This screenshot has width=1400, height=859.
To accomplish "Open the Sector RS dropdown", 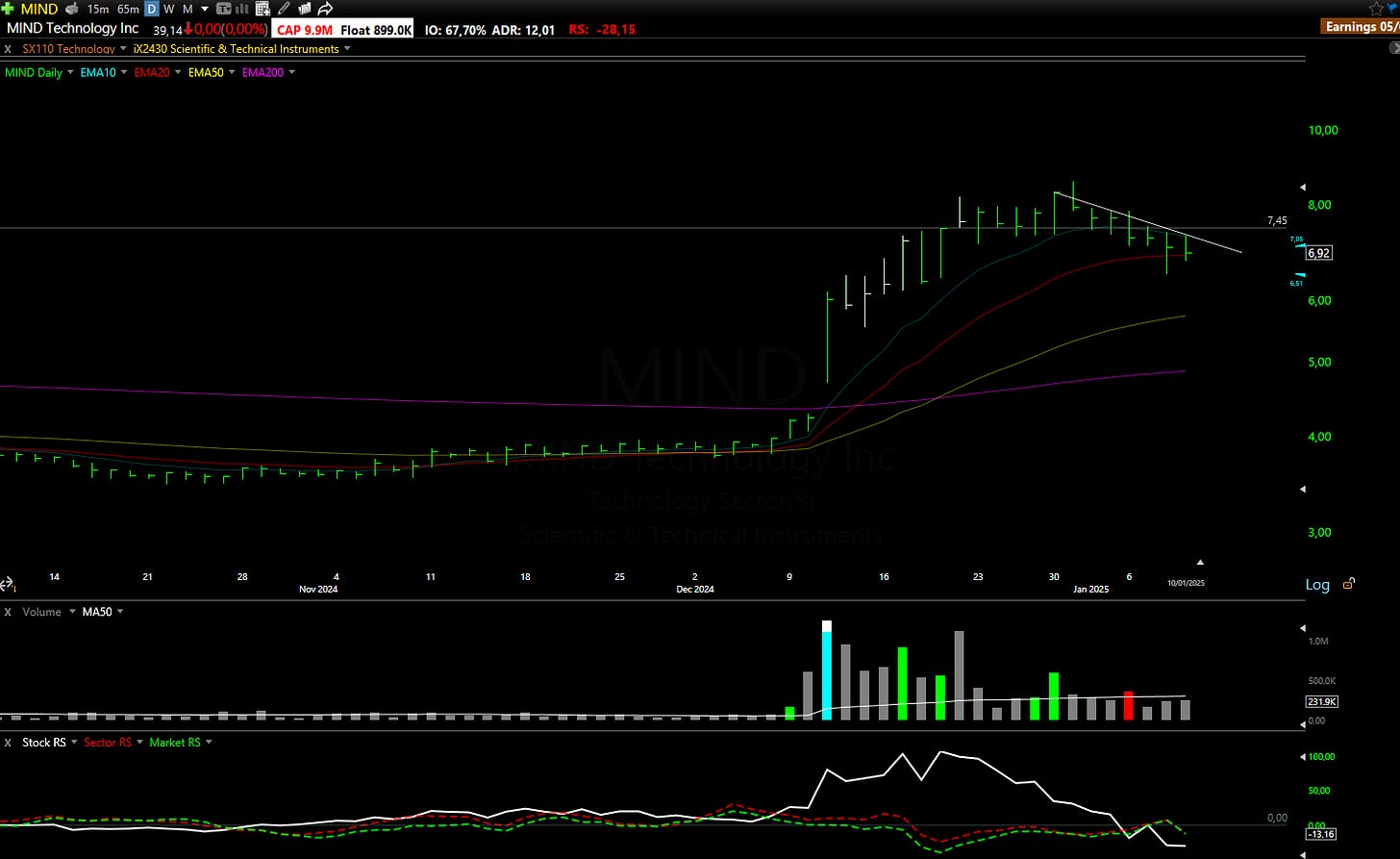I will click(139, 743).
